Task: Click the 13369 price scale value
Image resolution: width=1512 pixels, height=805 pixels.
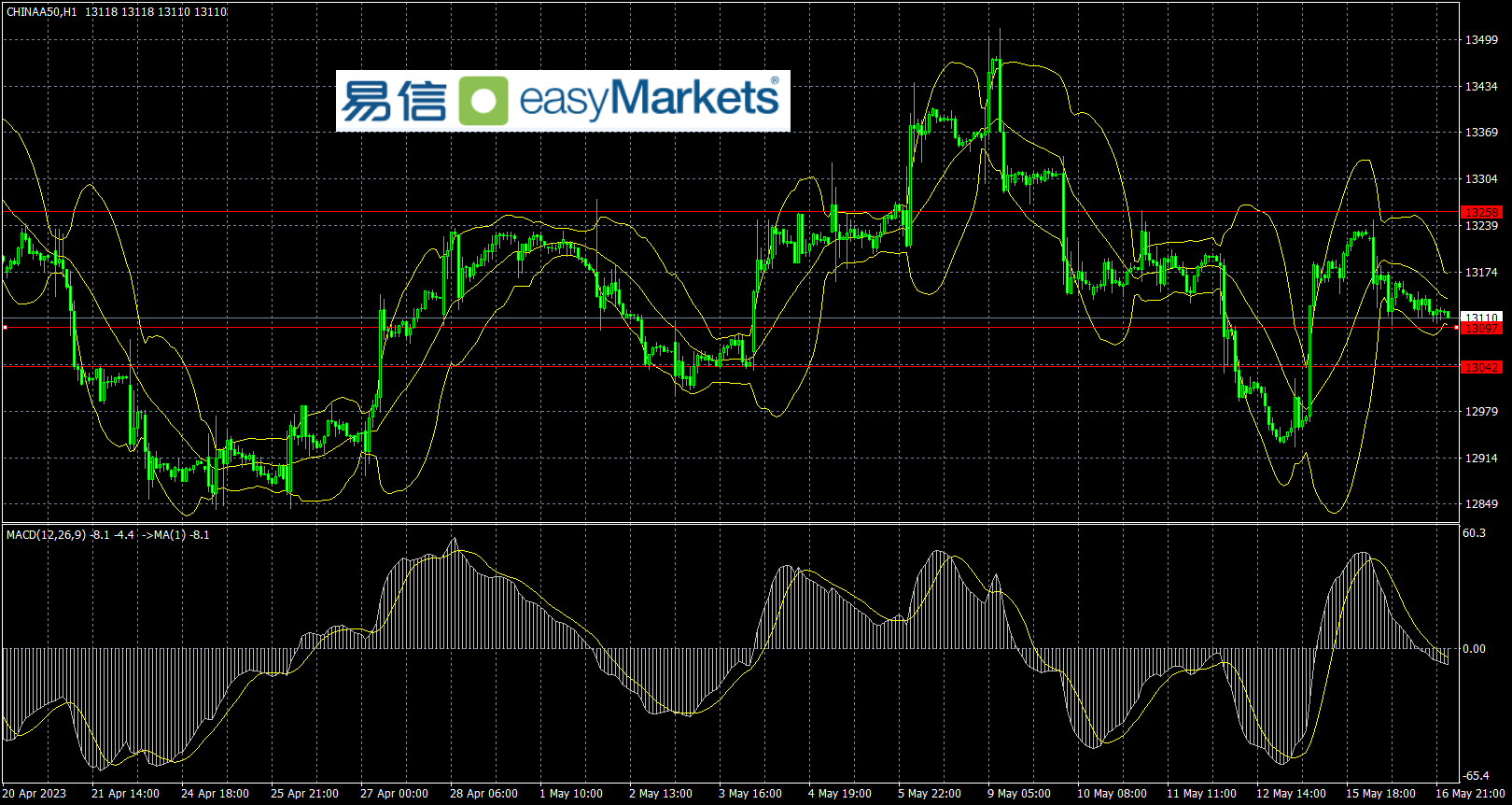Action: [1481, 133]
